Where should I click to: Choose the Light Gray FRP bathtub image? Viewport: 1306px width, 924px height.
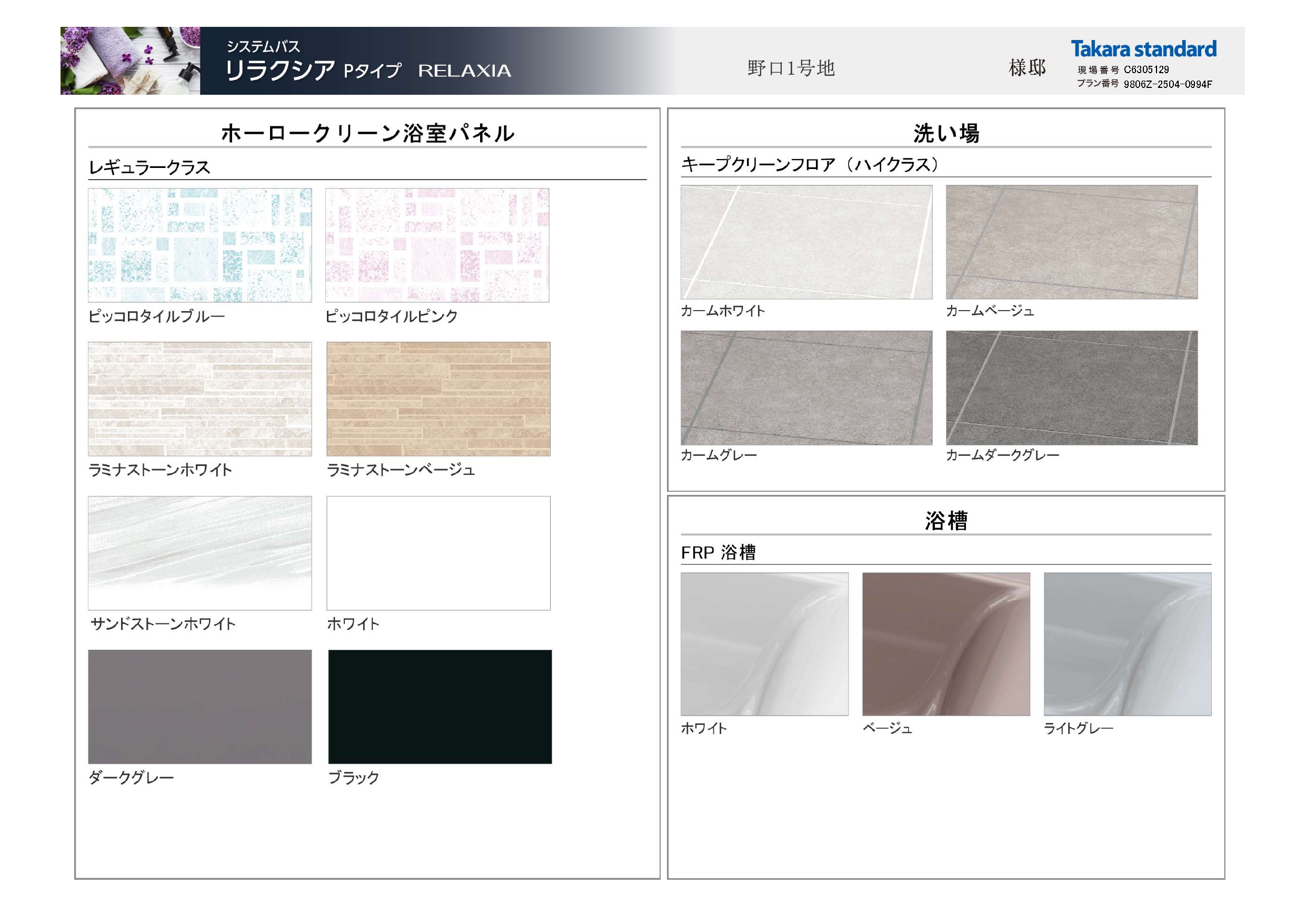(x=1127, y=644)
